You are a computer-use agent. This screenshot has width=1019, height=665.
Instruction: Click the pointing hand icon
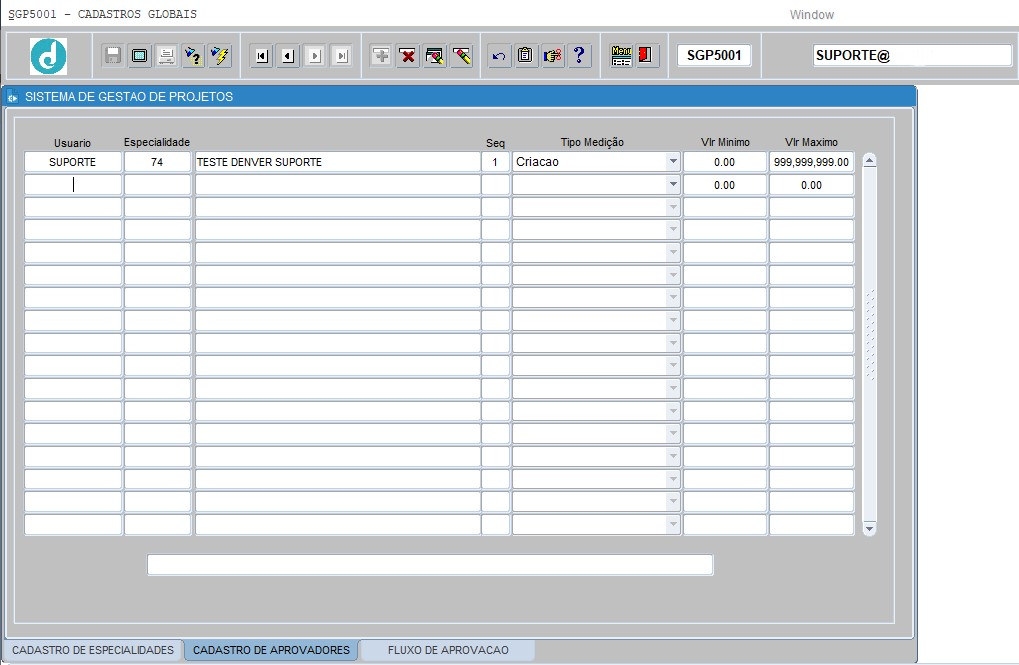[x=552, y=56]
